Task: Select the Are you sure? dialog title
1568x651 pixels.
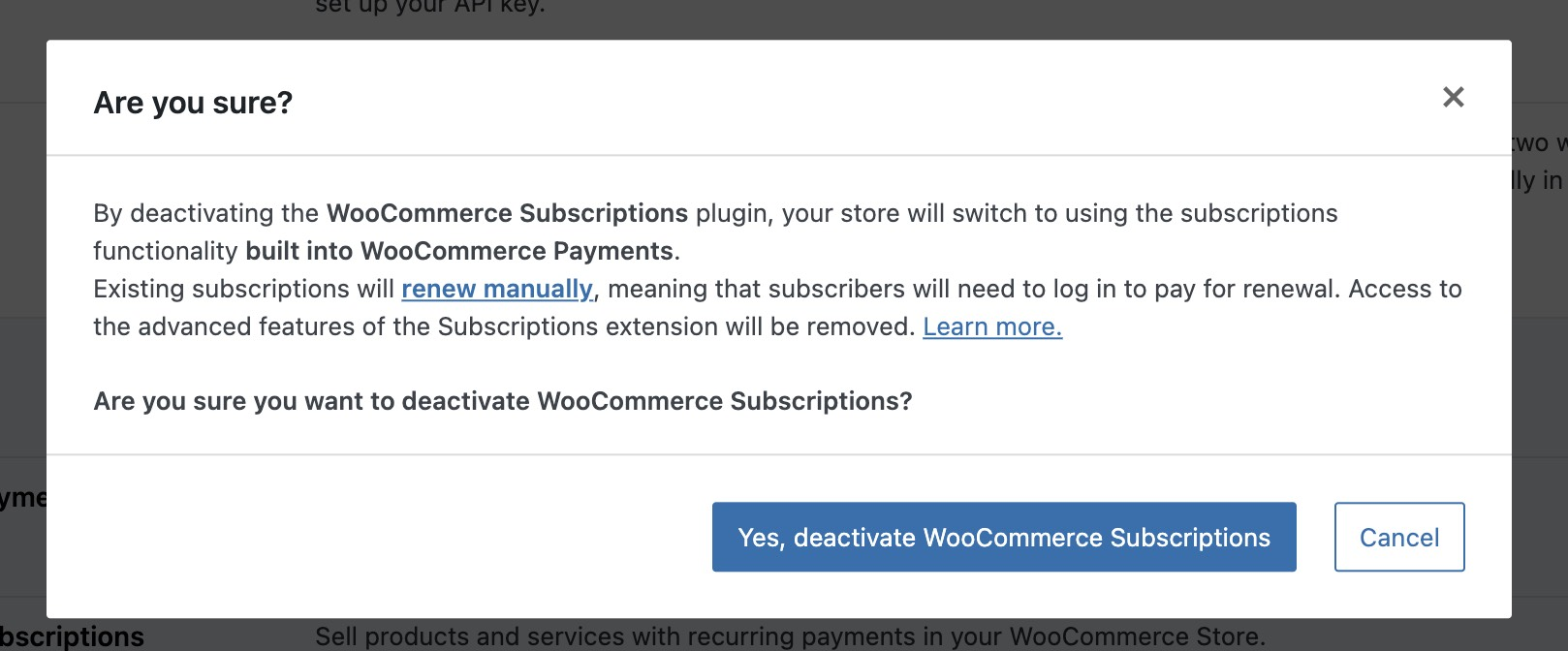Action: click(192, 101)
